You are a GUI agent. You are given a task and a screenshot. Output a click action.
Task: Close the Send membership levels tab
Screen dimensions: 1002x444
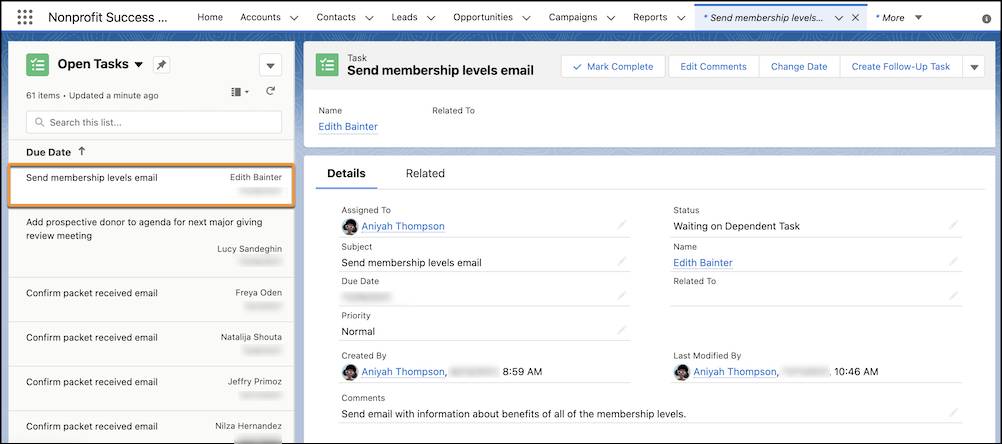(x=855, y=18)
